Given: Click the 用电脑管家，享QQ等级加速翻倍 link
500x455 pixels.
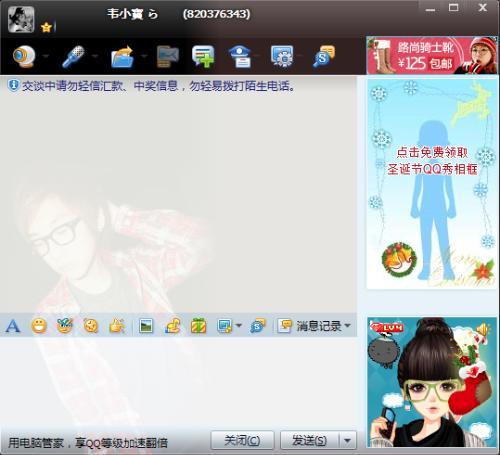Looking at the screenshot, I should [x=88, y=443].
